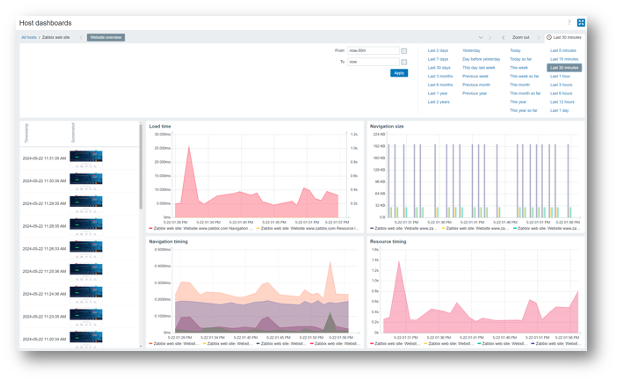Shift time period forward arrow

pos(539,37)
